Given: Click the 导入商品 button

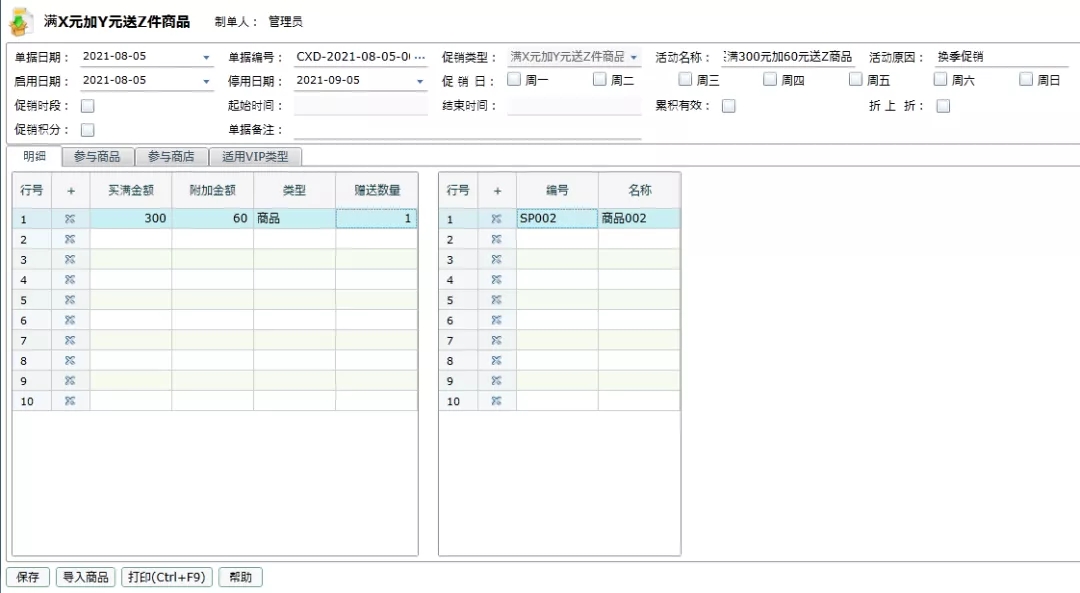Looking at the screenshot, I should [x=85, y=577].
